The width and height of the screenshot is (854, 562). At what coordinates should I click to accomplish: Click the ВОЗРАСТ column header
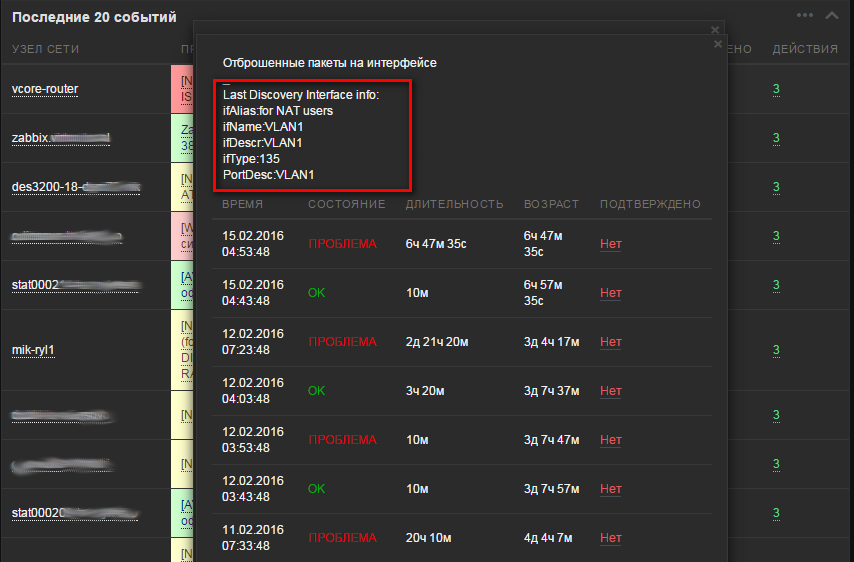point(551,204)
